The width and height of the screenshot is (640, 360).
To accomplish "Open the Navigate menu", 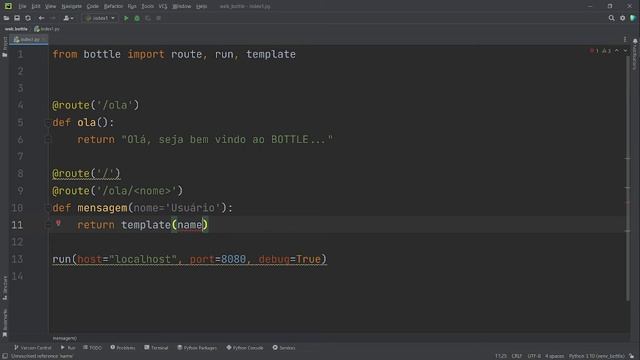I will click(x=71, y=6).
